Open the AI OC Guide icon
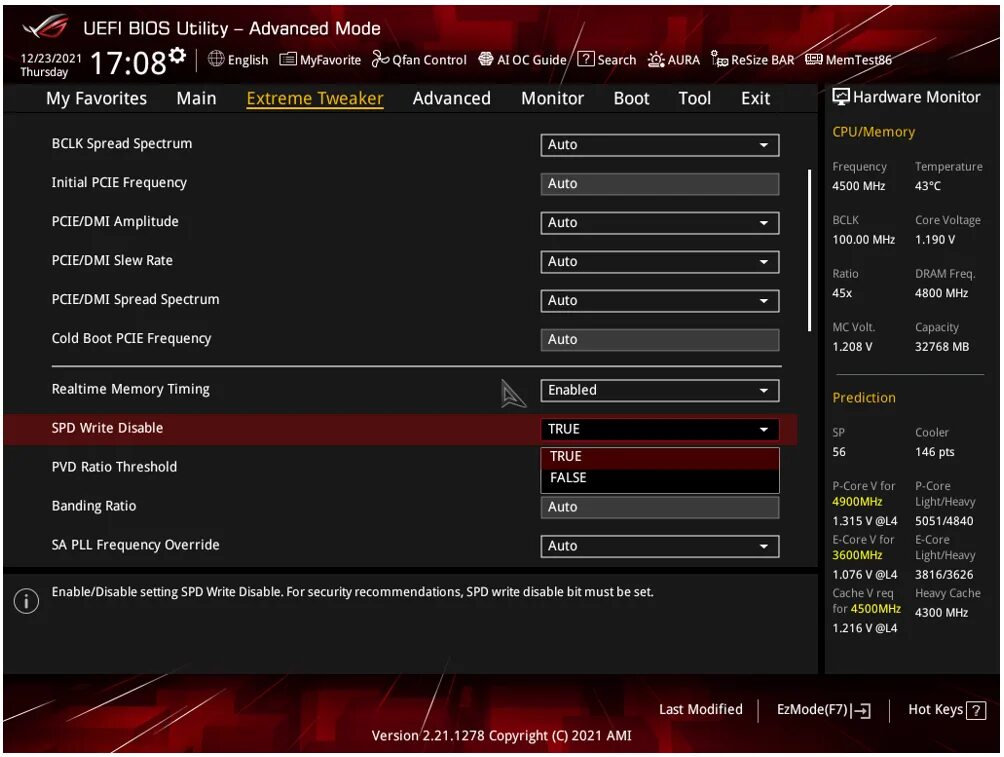 [x=486, y=59]
